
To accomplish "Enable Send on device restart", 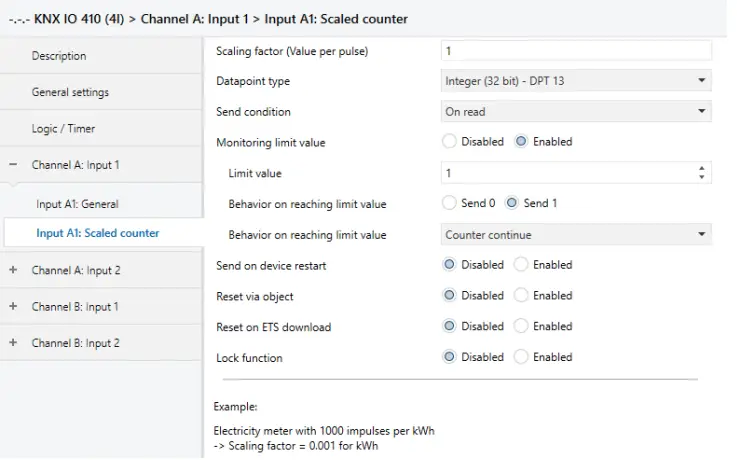I will coord(520,265).
